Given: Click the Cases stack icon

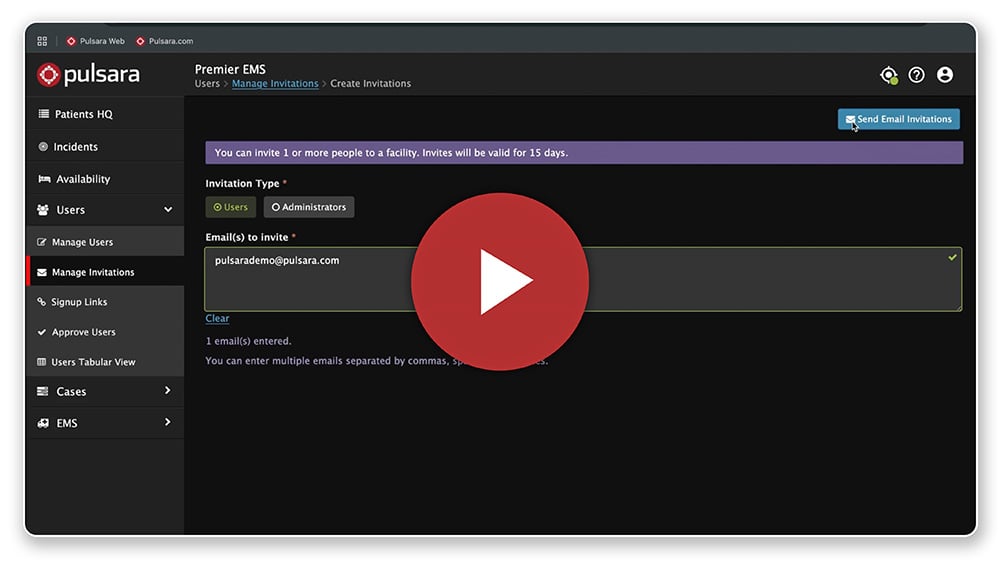Looking at the screenshot, I should 43,391.
